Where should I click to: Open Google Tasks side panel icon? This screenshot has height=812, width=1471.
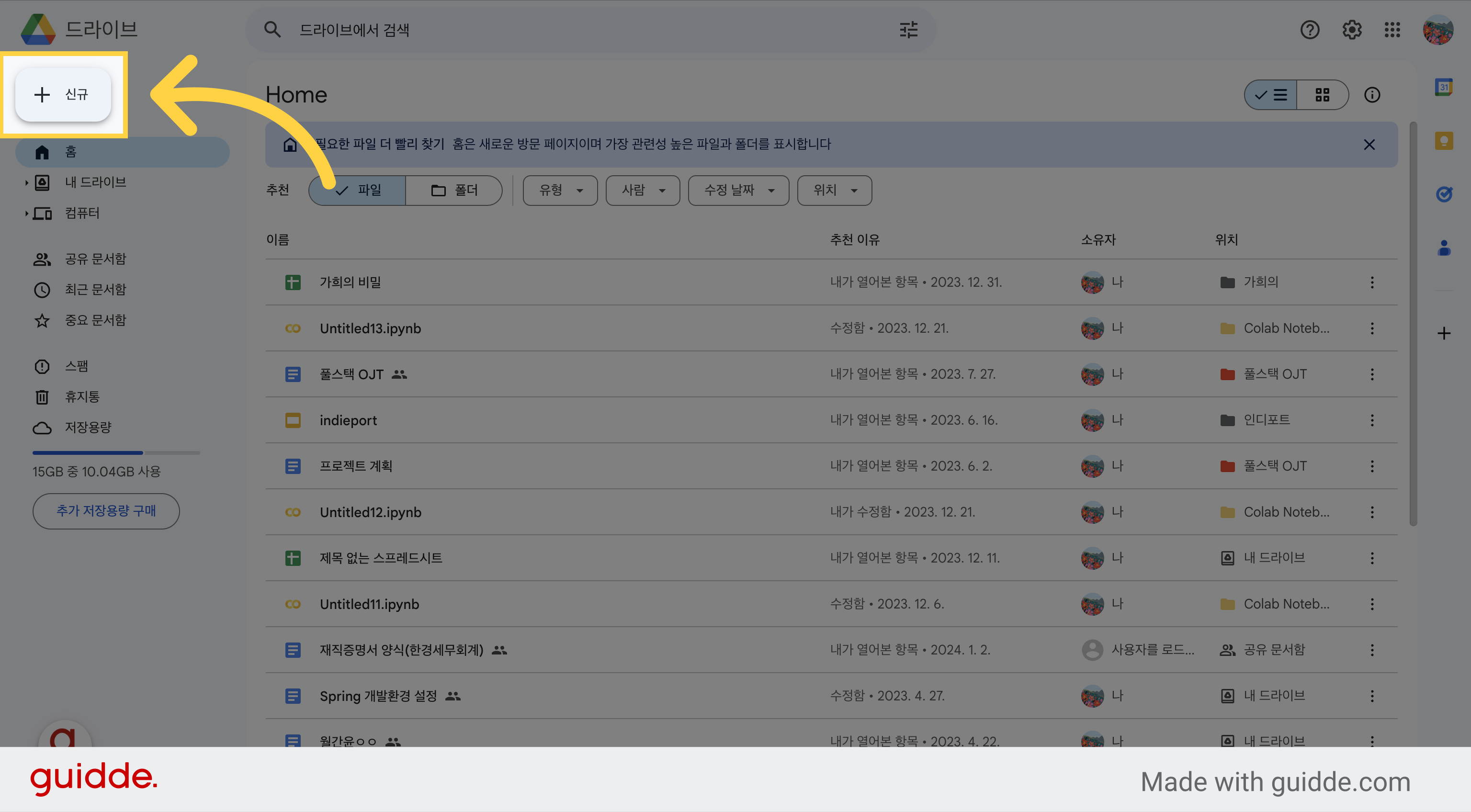pos(1444,194)
